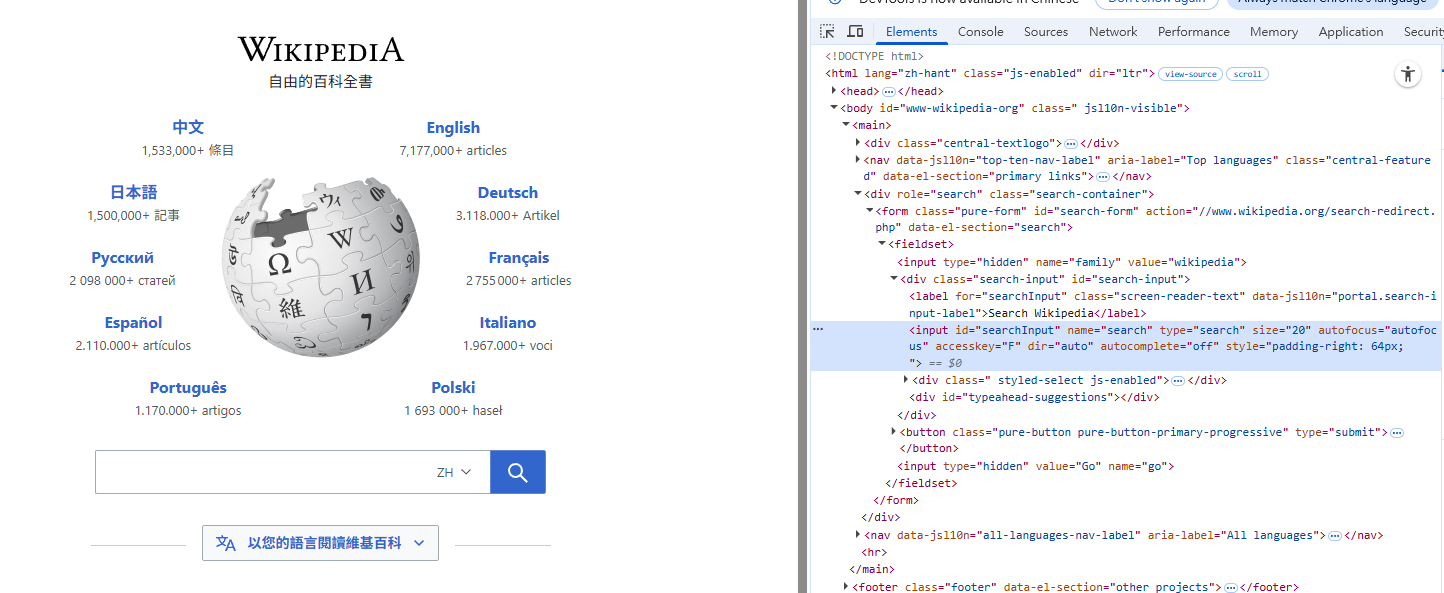The width and height of the screenshot is (1444, 593).
Task: Click the scroll badge on html tag
Action: (x=1247, y=74)
